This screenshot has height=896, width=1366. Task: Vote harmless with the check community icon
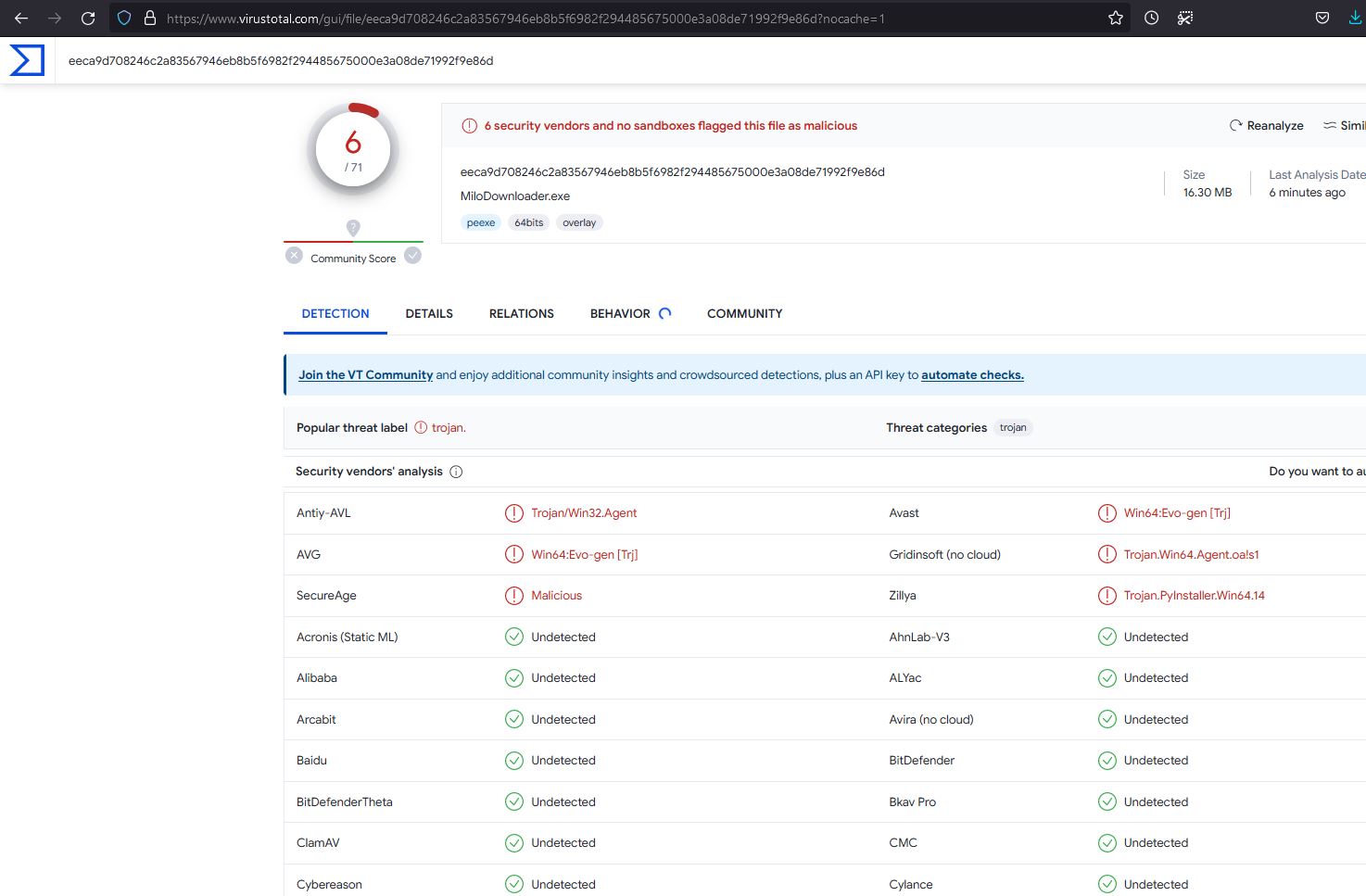tap(413, 256)
